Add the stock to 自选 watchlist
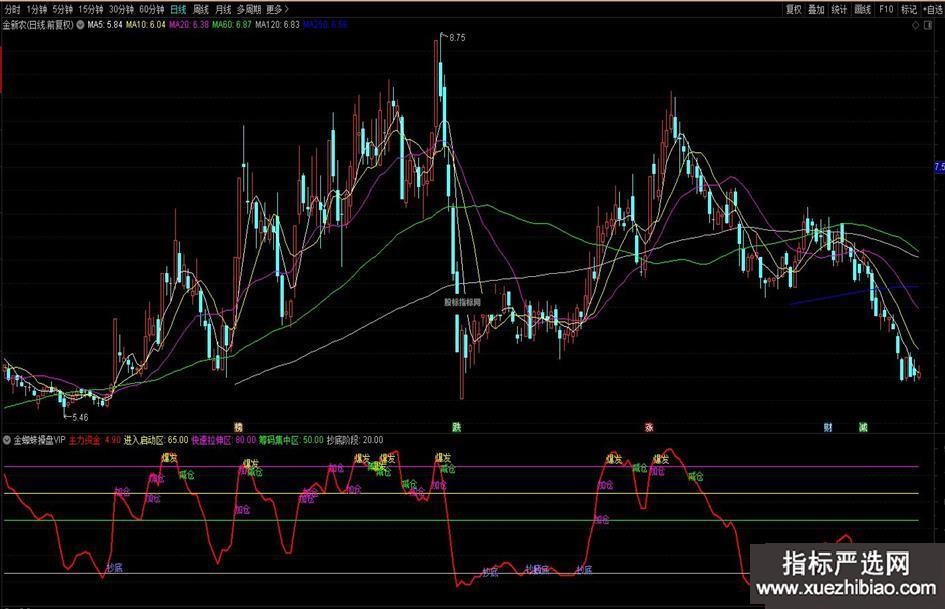Viewport: 945px width, 609px height. (x=932, y=9)
